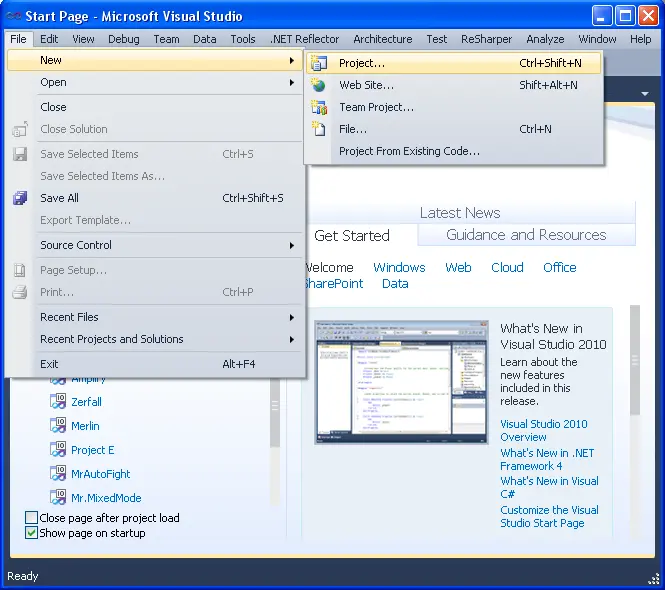Open What's New in Visual C# link
This screenshot has height=590, width=665.
(549, 487)
